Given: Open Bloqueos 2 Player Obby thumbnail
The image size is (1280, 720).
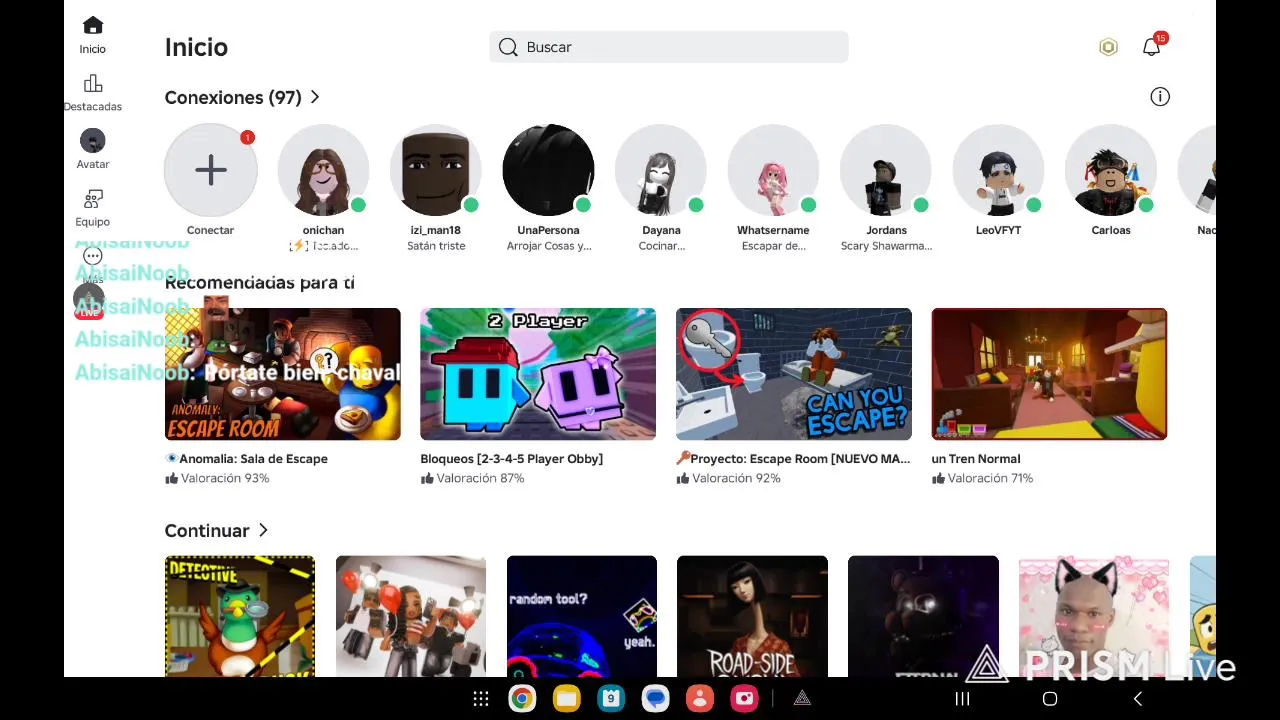Looking at the screenshot, I should pos(538,374).
